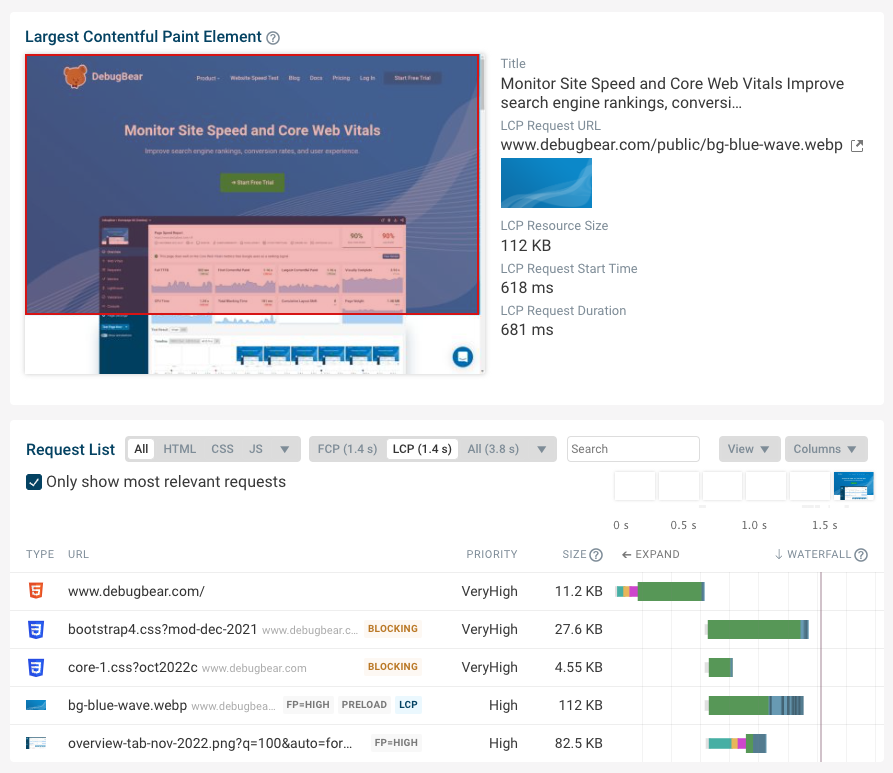Click CSS icon for core-1.css row
The height and width of the screenshot is (773, 893).
(x=36, y=667)
